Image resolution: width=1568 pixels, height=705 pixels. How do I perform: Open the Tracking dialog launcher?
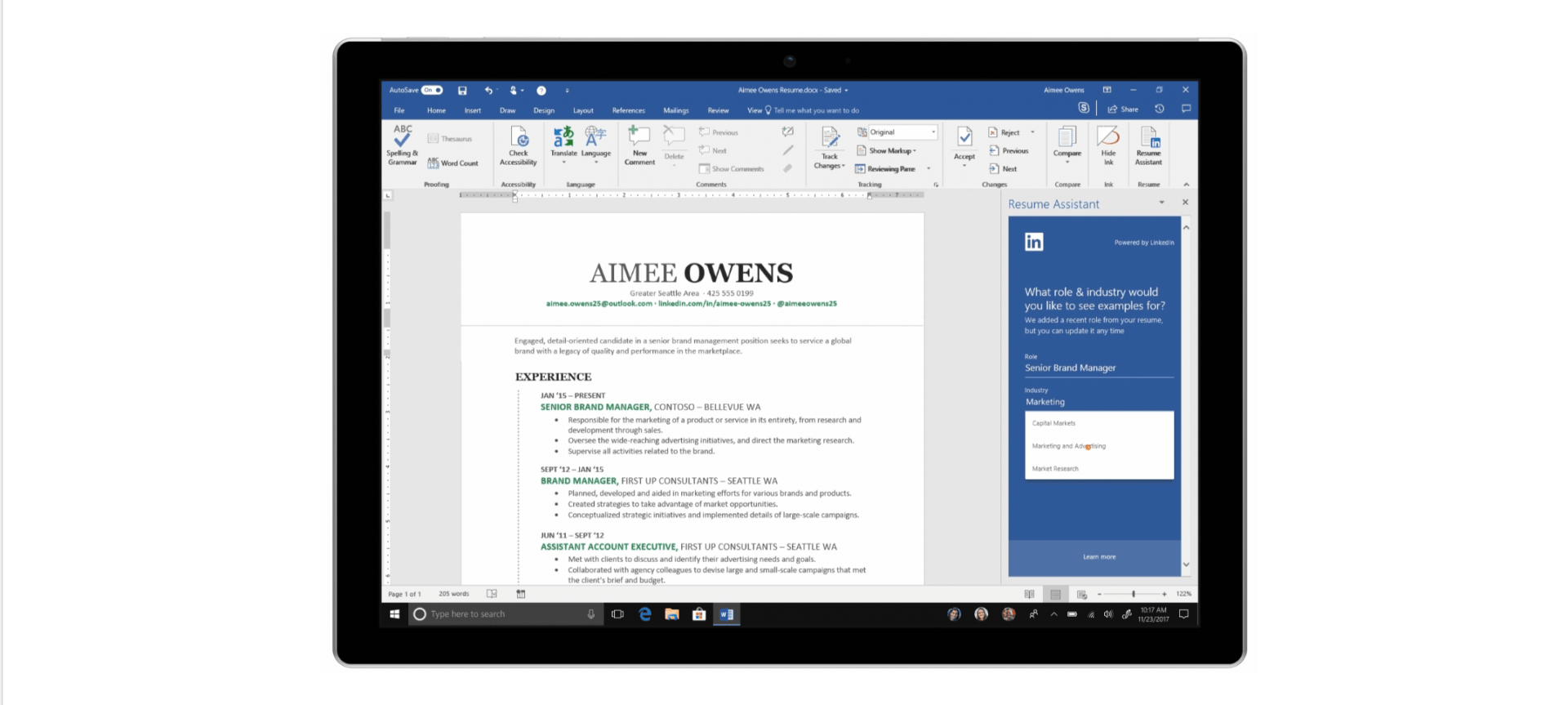tap(936, 185)
